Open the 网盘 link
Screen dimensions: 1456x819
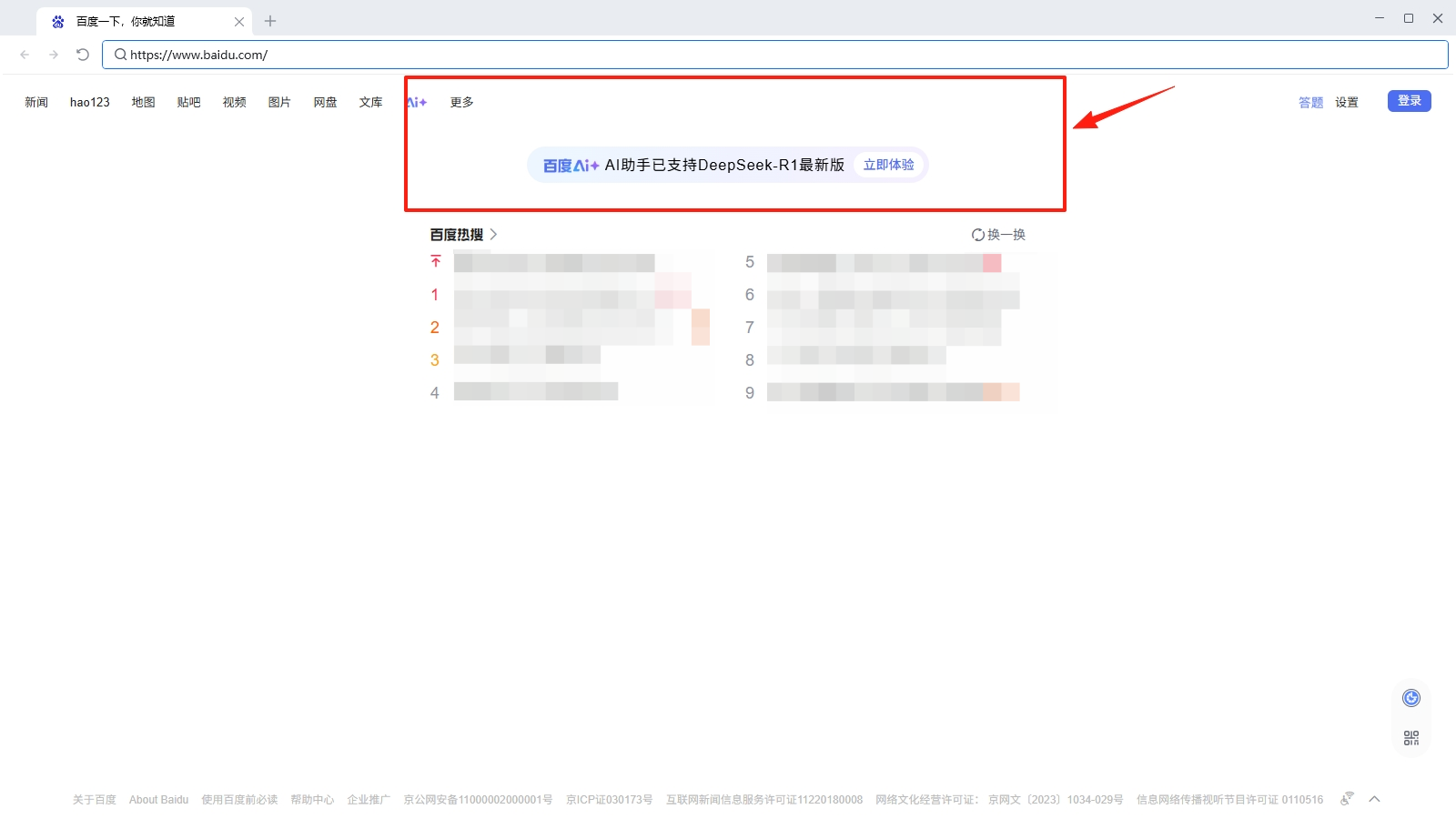[326, 102]
